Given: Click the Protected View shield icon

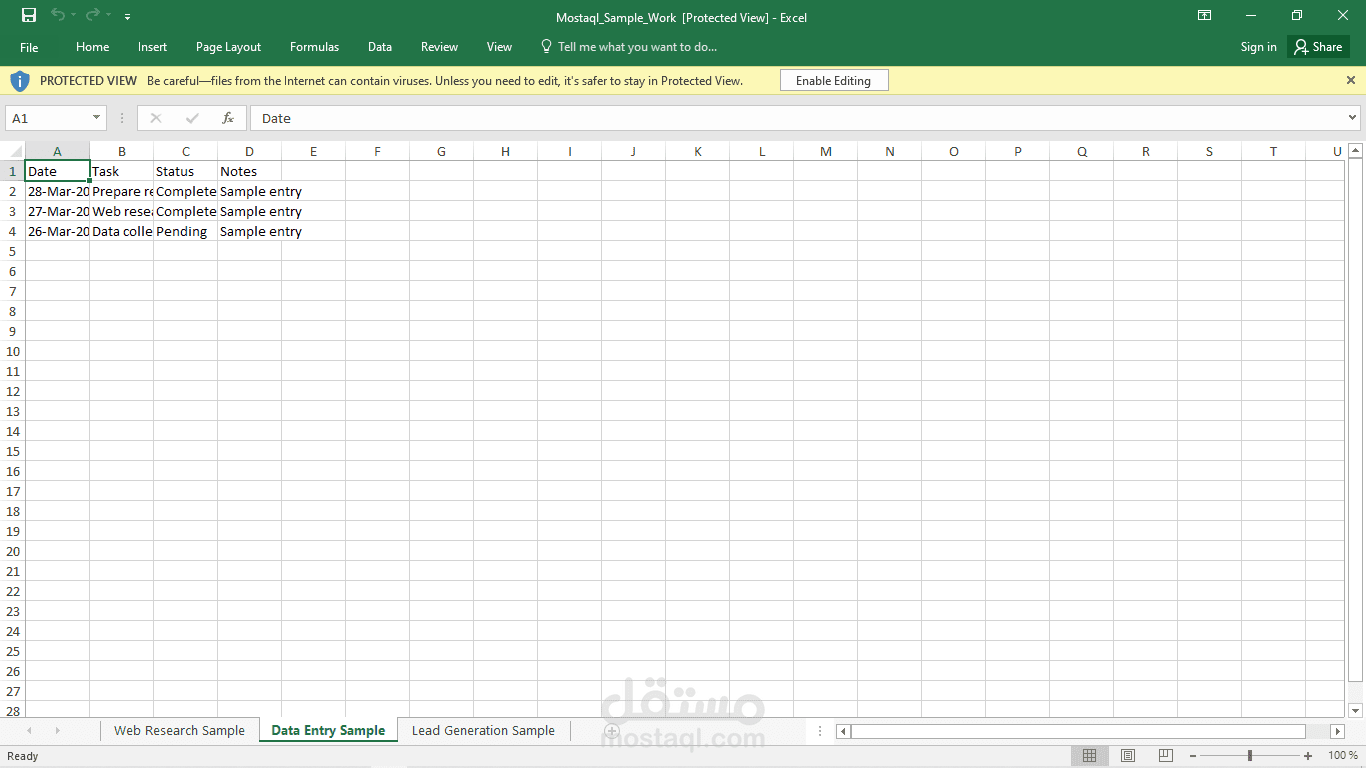Looking at the screenshot, I should 20,81.
